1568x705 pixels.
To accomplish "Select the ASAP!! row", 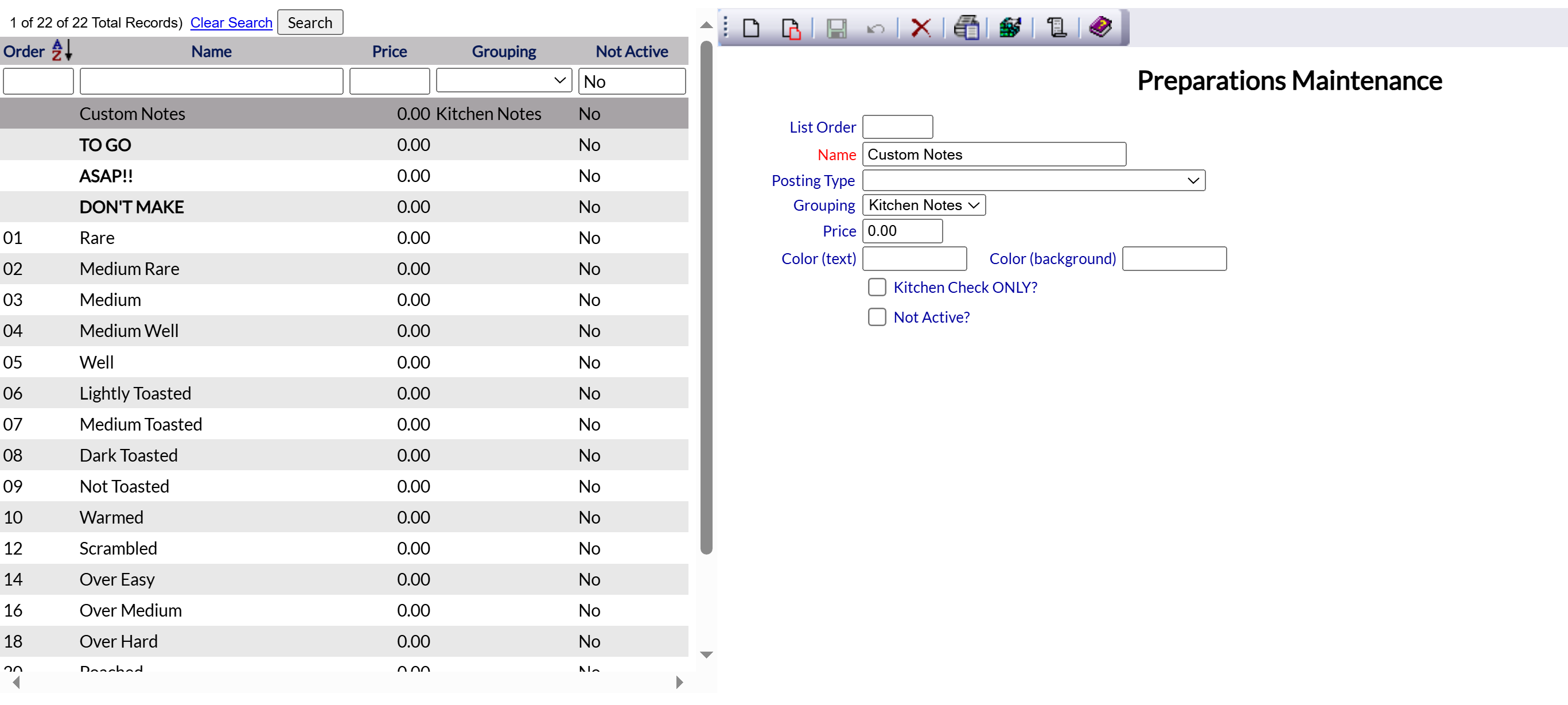I will [344, 176].
